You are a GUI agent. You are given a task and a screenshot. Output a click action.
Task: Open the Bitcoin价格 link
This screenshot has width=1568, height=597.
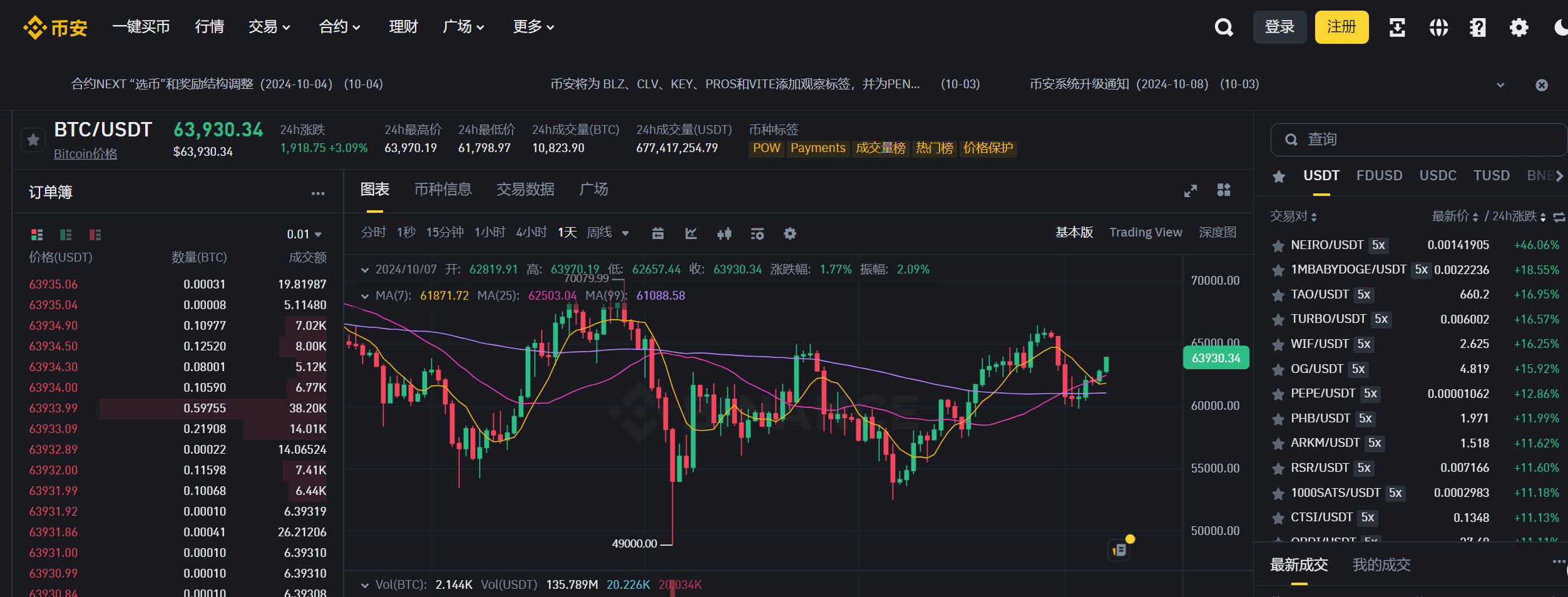[86, 154]
